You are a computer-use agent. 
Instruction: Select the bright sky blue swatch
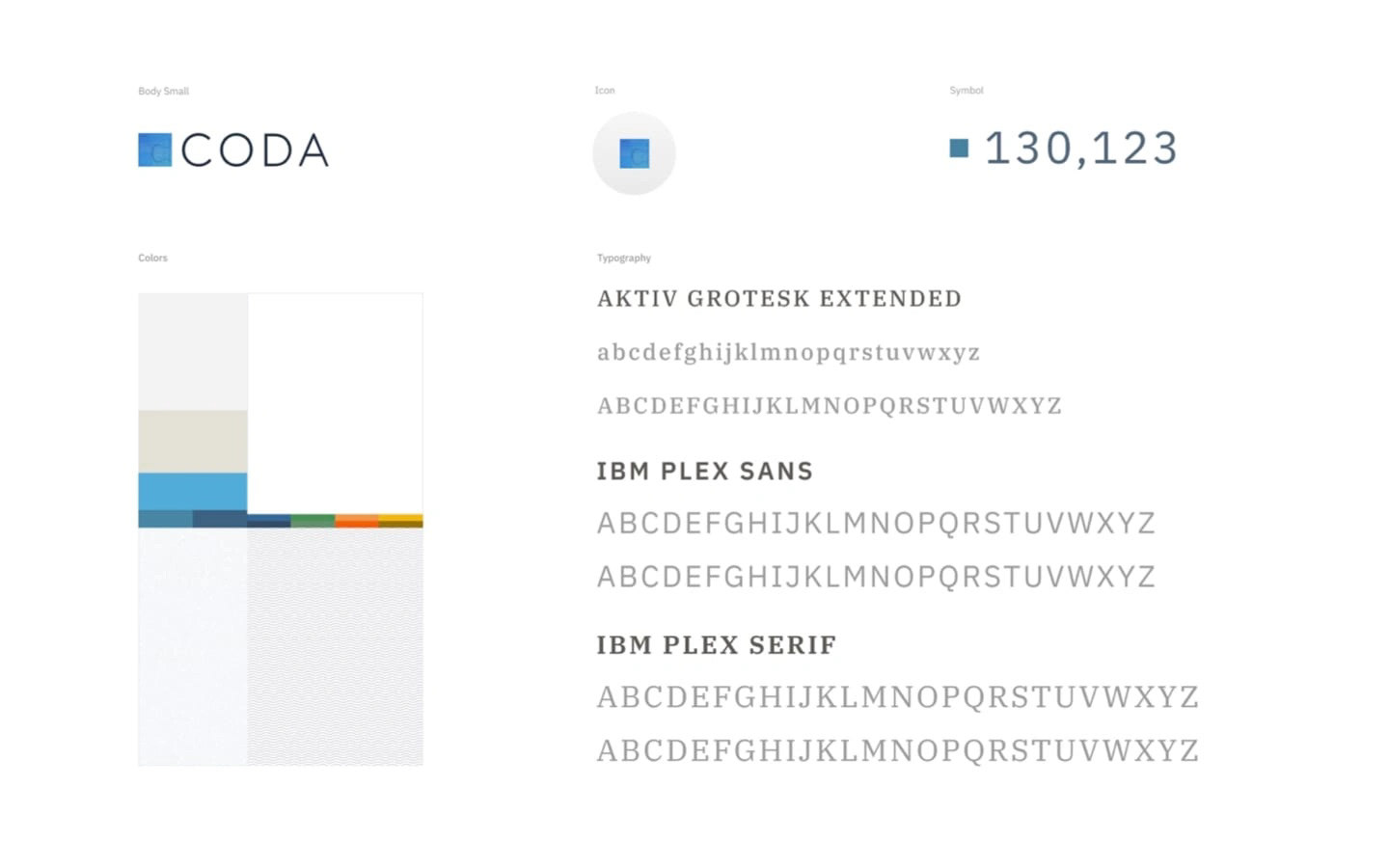pyautogui.click(x=193, y=491)
